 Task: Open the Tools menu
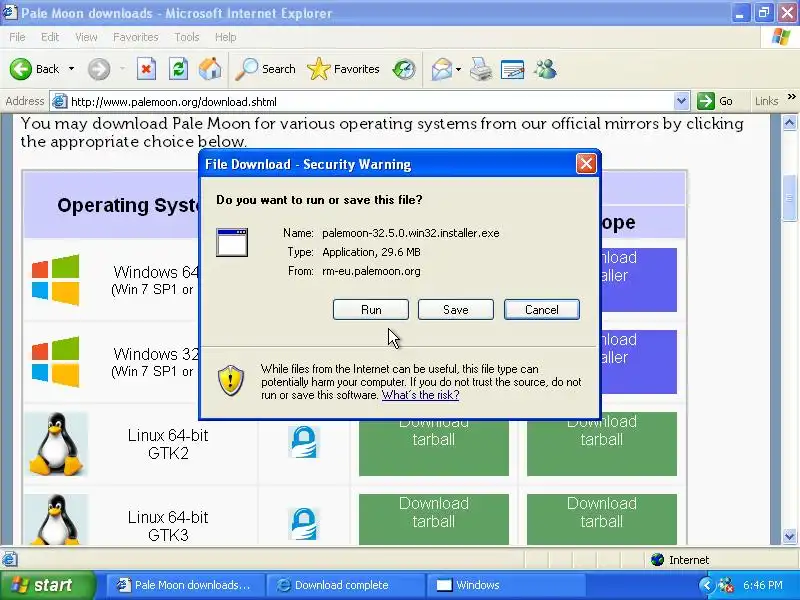tap(186, 37)
